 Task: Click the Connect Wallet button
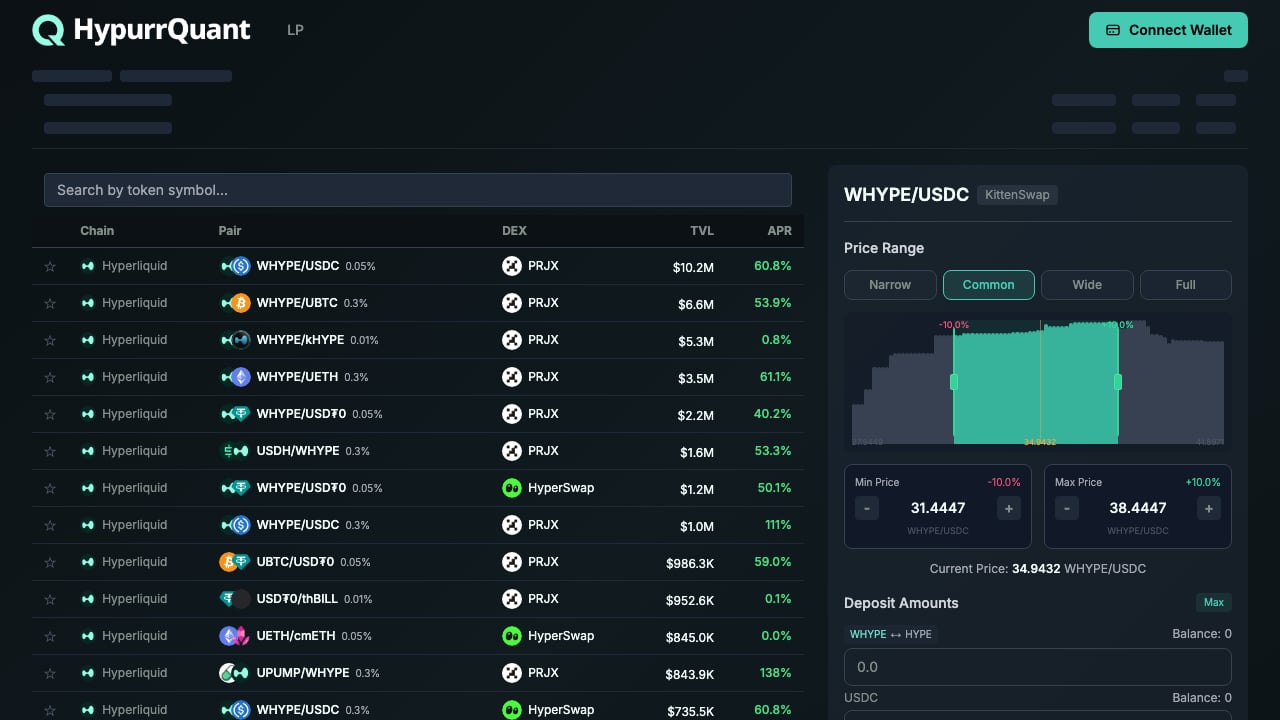(x=1168, y=30)
